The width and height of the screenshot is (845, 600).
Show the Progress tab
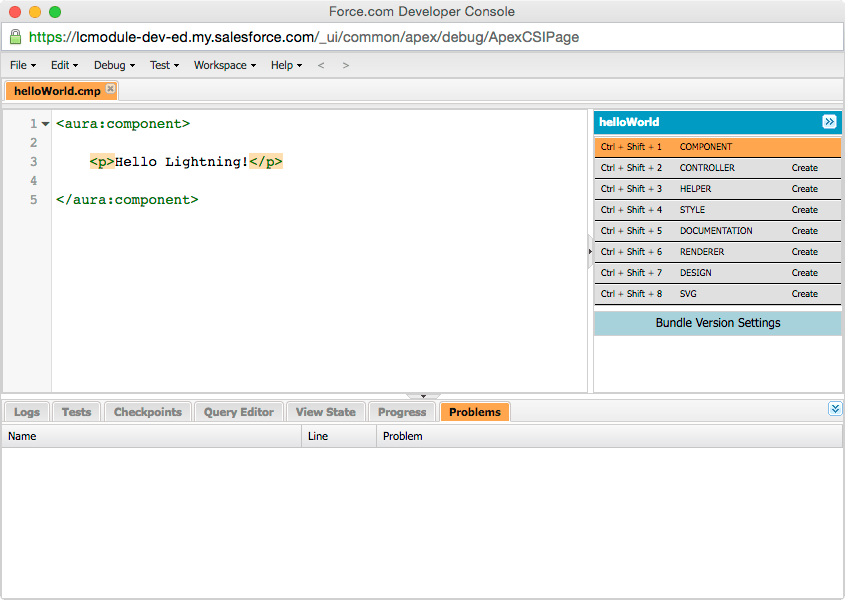tap(402, 412)
